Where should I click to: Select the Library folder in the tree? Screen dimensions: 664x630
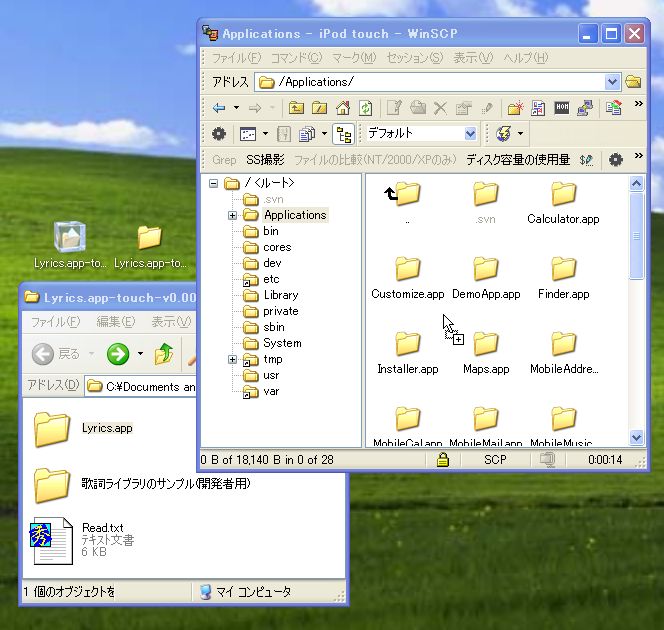coord(281,295)
